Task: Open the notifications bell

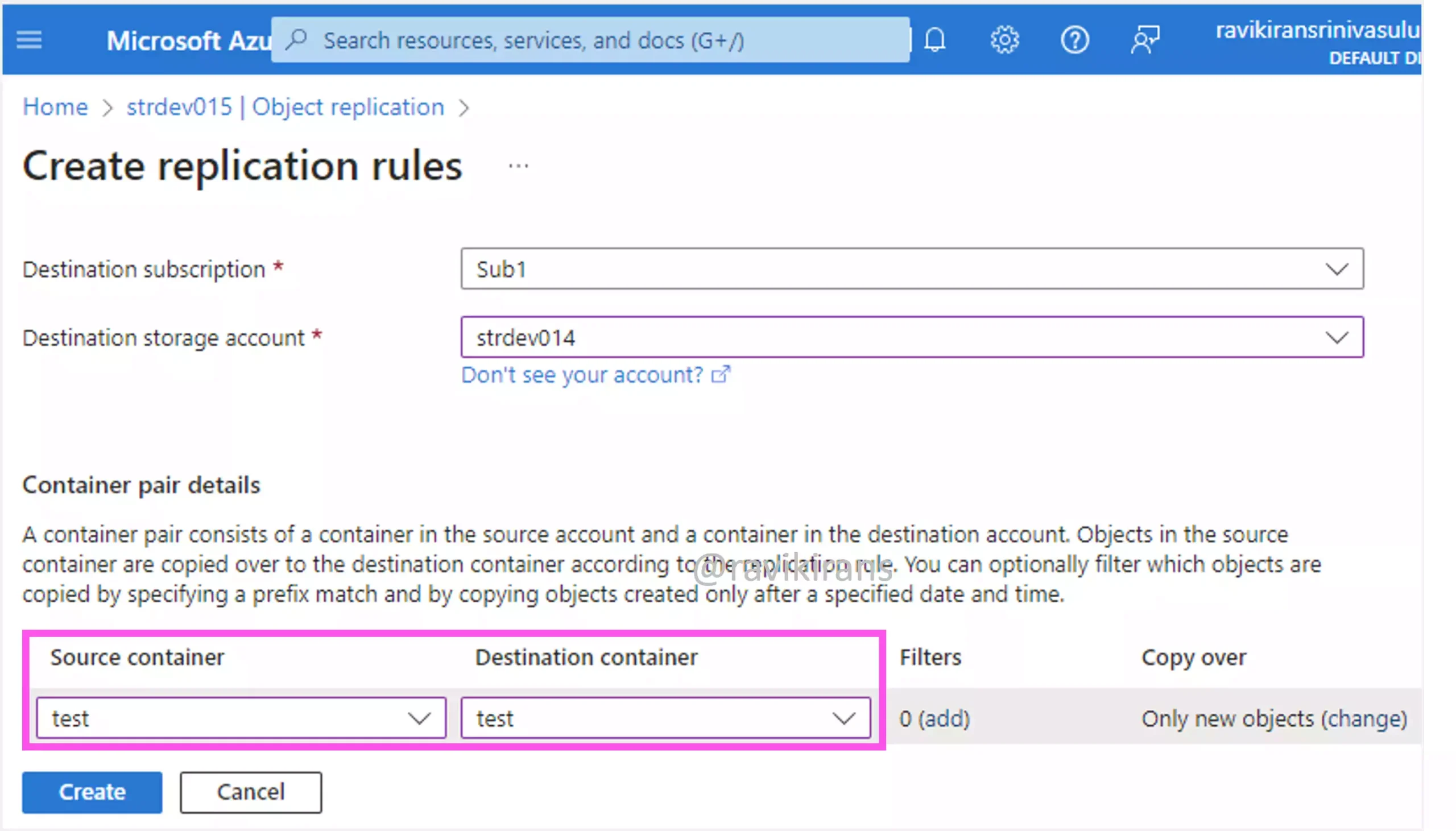Action: (x=934, y=40)
